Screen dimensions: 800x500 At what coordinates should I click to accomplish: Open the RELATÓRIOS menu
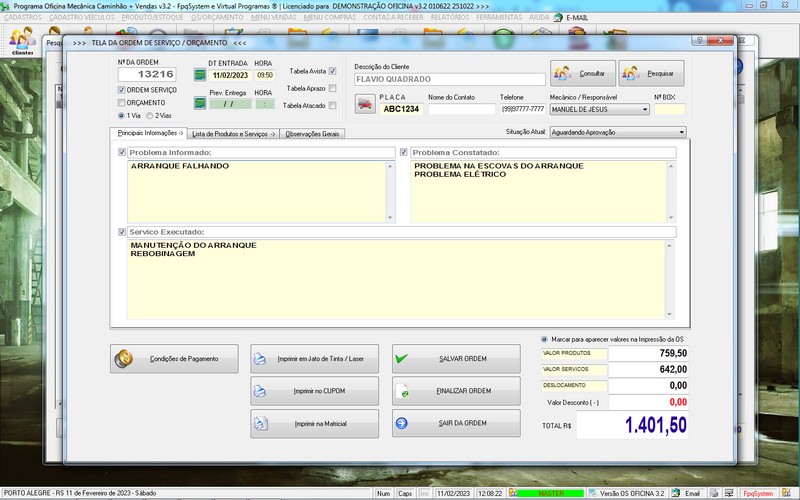[x=449, y=17]
